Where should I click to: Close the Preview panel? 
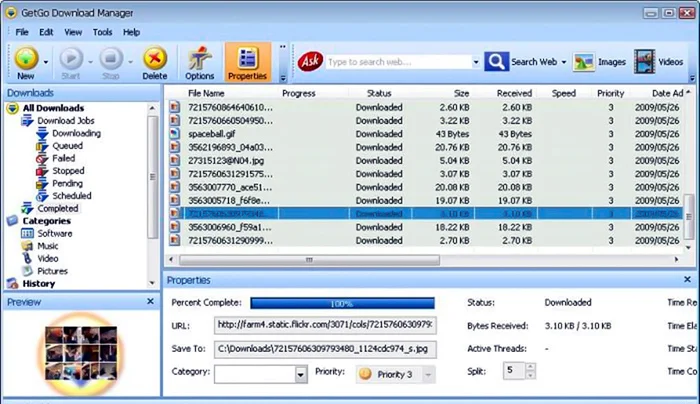(x=150, y=301)
